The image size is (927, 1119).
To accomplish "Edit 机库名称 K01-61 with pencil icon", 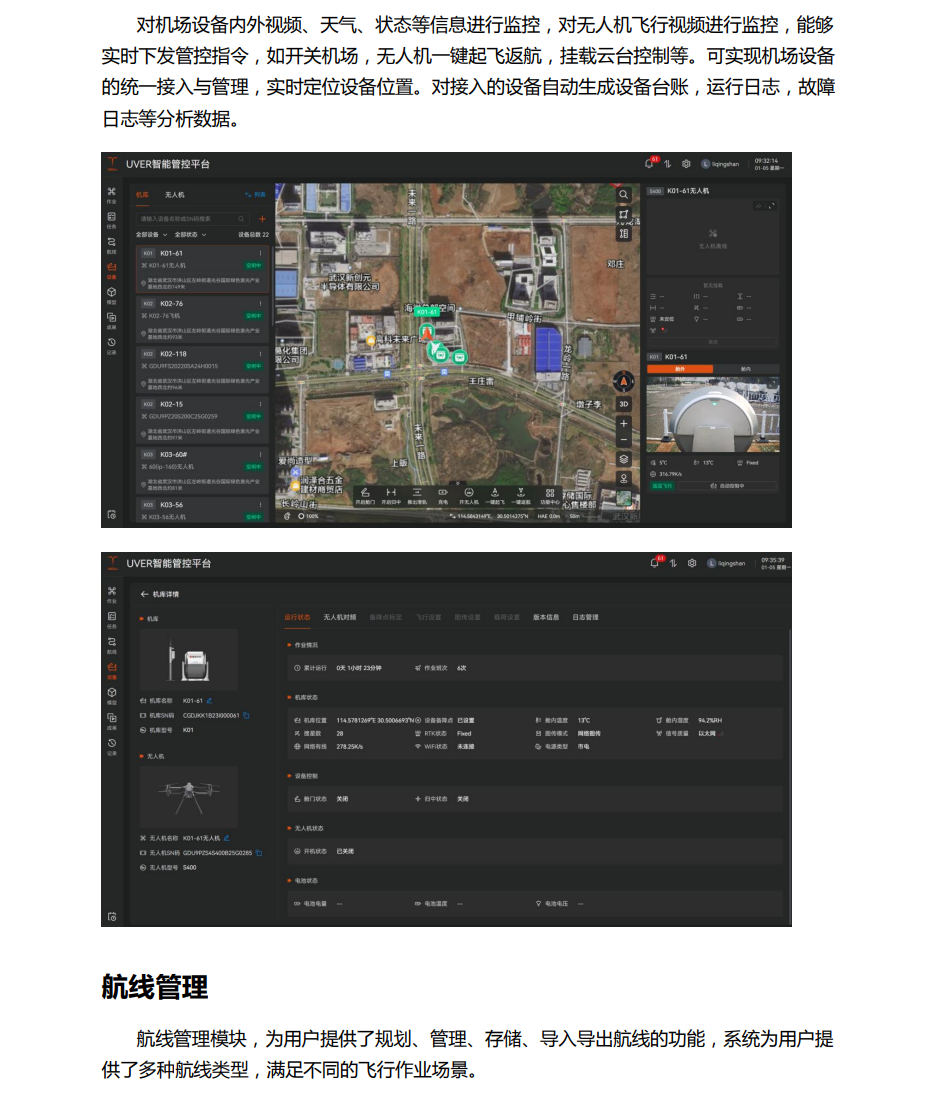I will 209,701.
